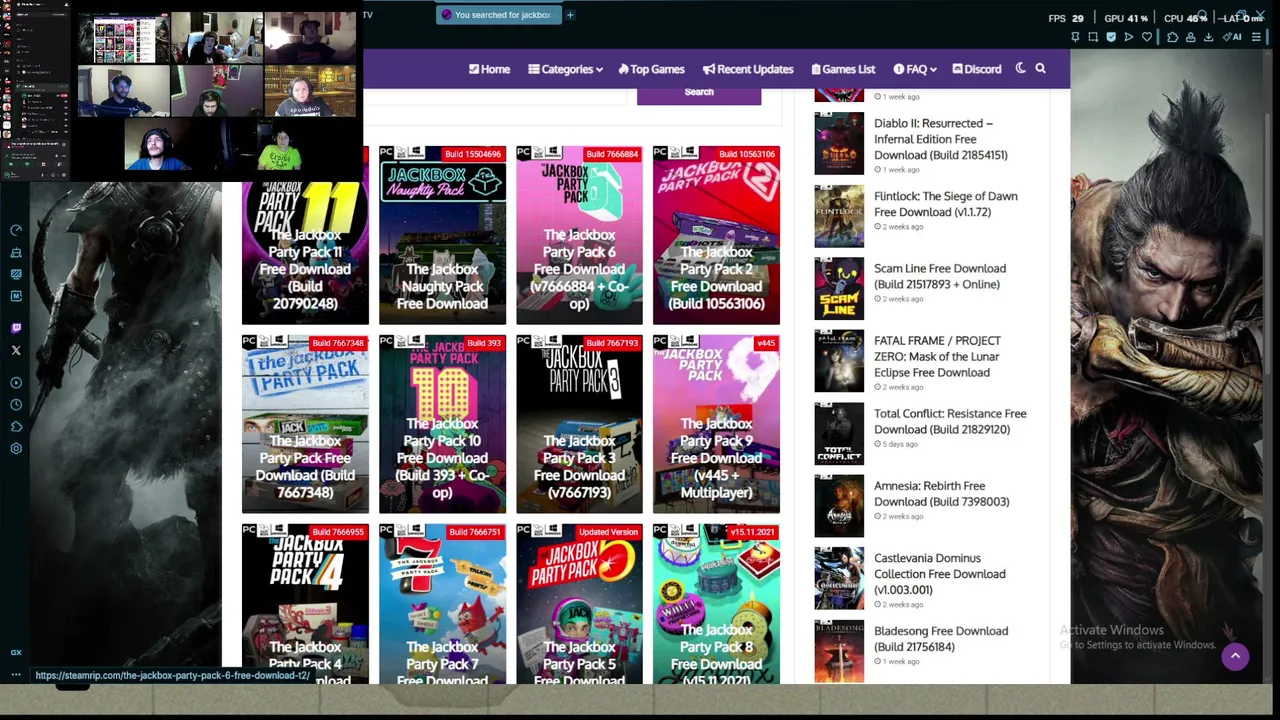Open History clock icon in sidebar

coord(16,405)
